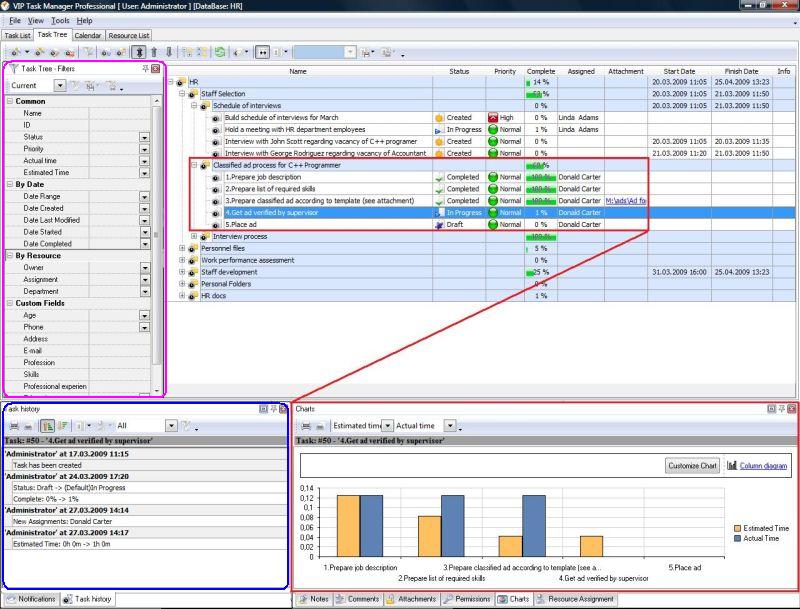Switch to the Calendar tab

click(x=87, y=35)
